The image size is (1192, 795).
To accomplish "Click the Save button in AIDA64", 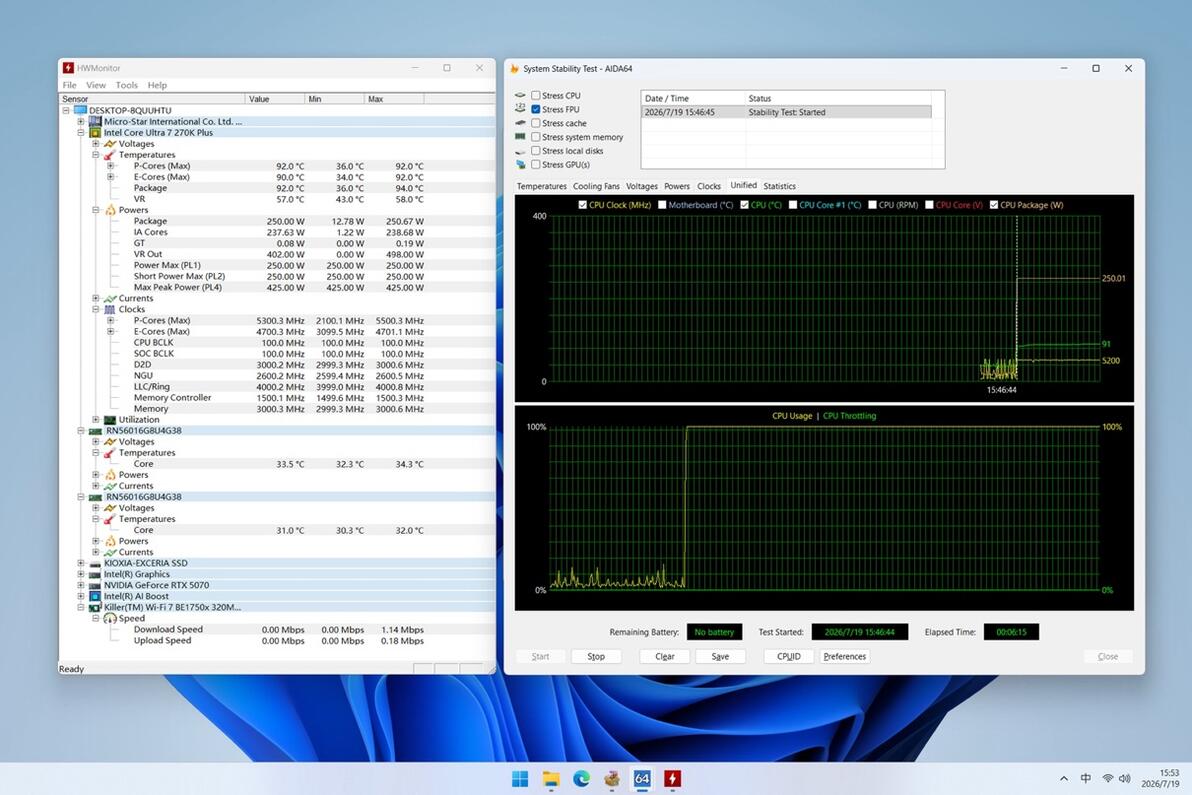I will pos(720,657).
